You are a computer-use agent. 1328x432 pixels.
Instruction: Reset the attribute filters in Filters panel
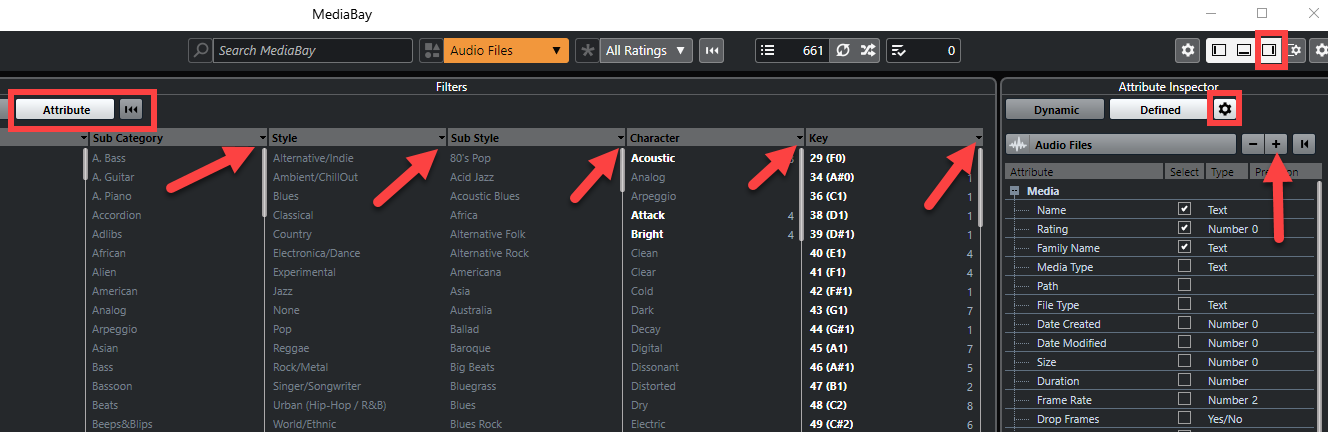click(130, 110)
